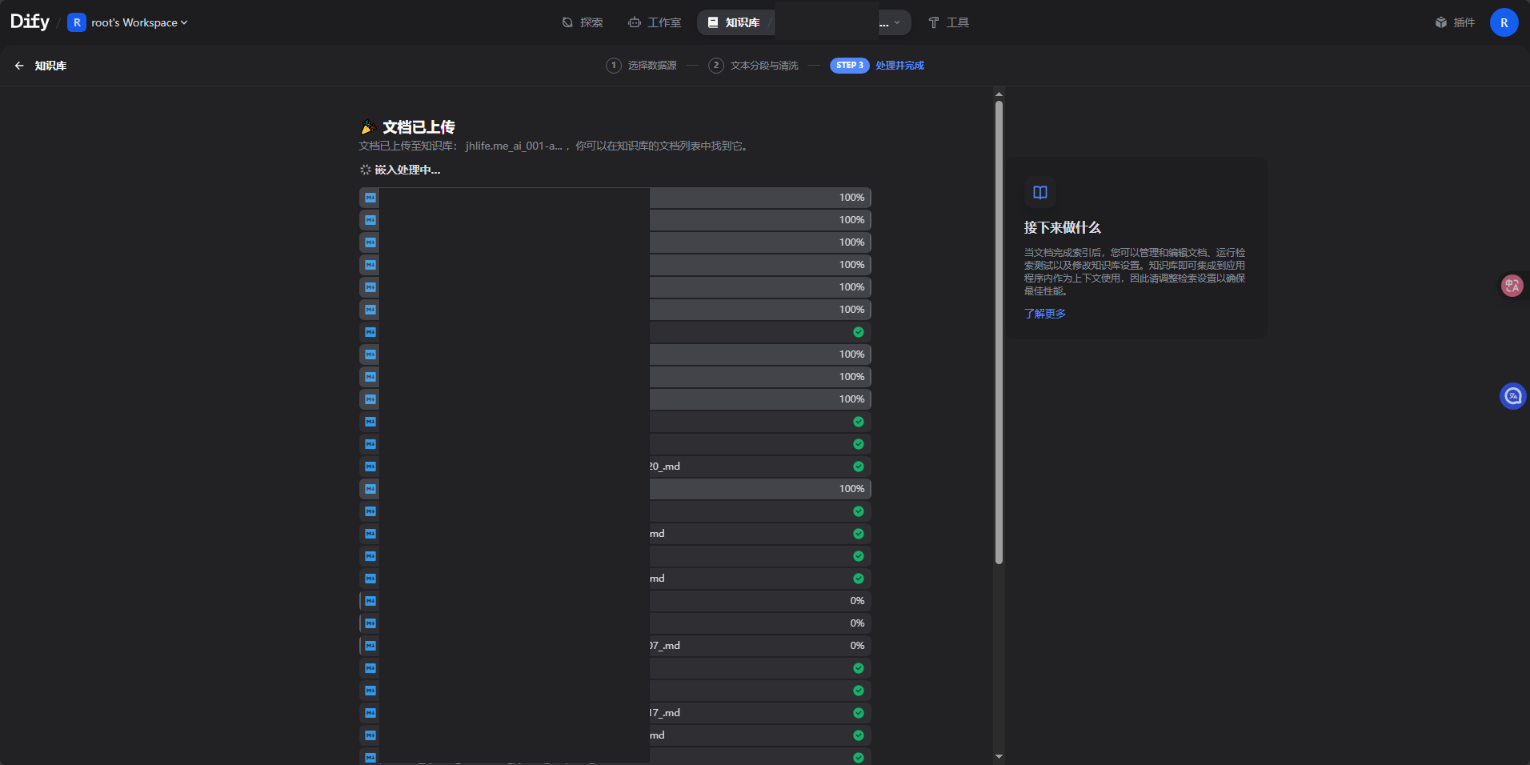The height and width of the screenshot is (765, 1530).
Task: Click the Dify logo
Action: pyautogui.click(x=30, y=22)
